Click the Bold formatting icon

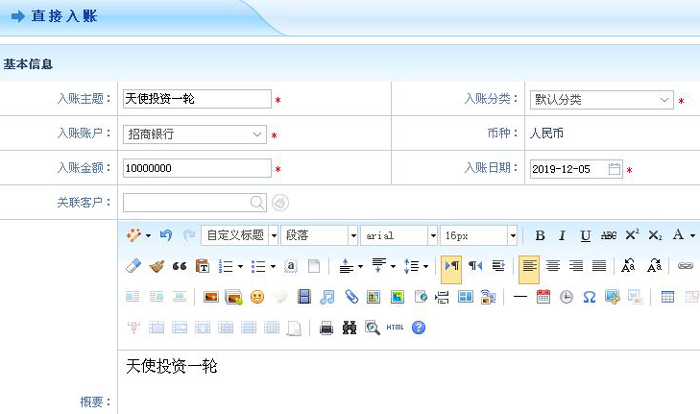(x=540, y=236)
